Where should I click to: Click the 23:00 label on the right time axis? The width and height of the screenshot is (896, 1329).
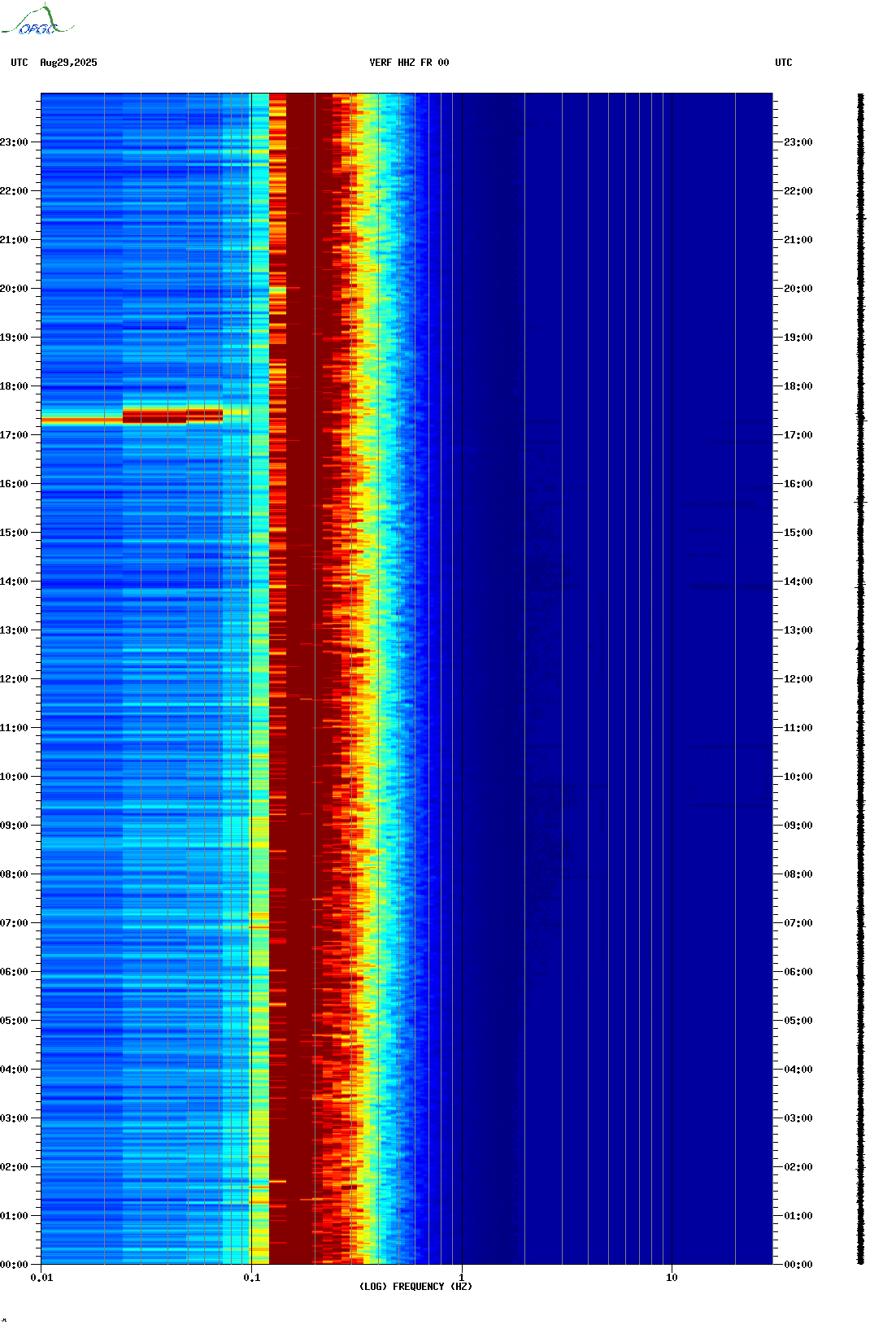[798, 142]
